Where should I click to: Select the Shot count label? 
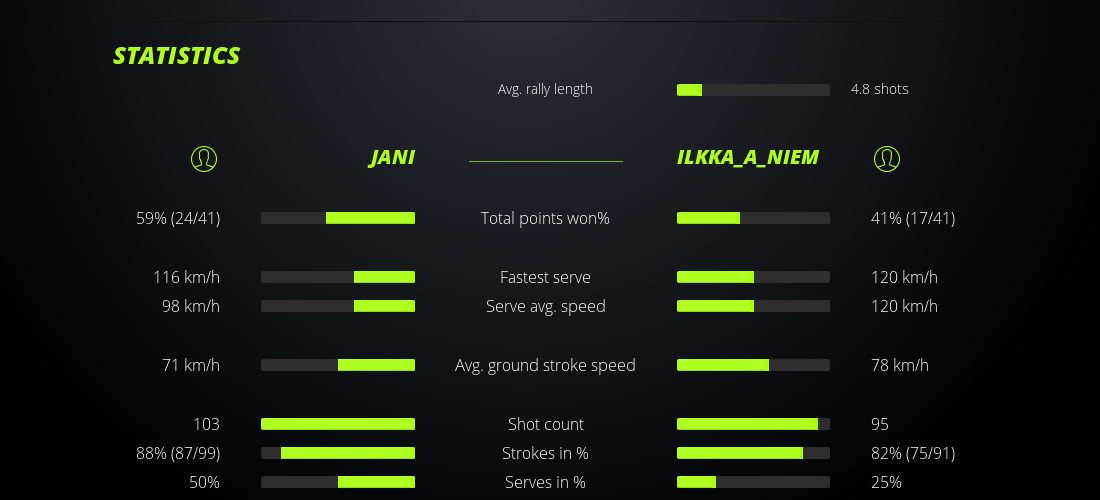[x=545, y=424]
